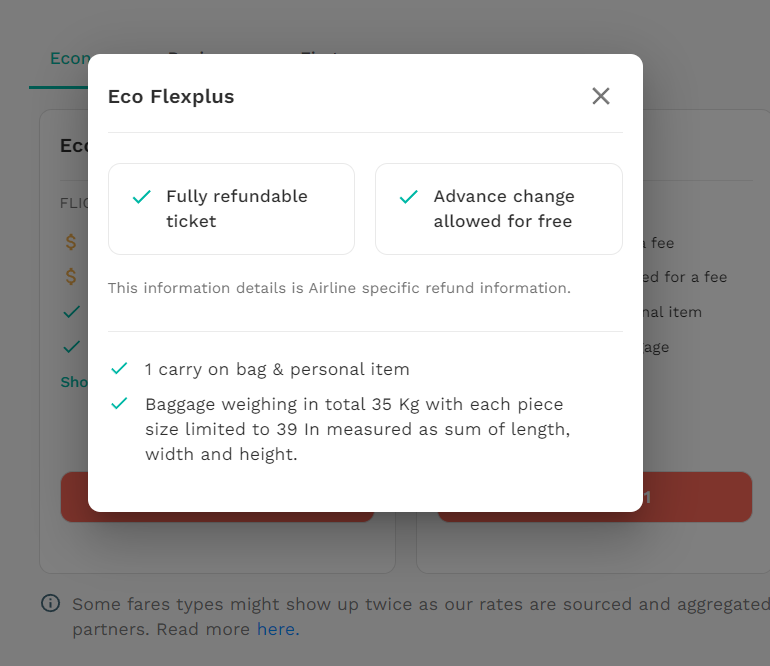The width and height of the screenshot is (770, 666).
Task: Click the baggage weight checkmark icon
Action: pos(119,403)
